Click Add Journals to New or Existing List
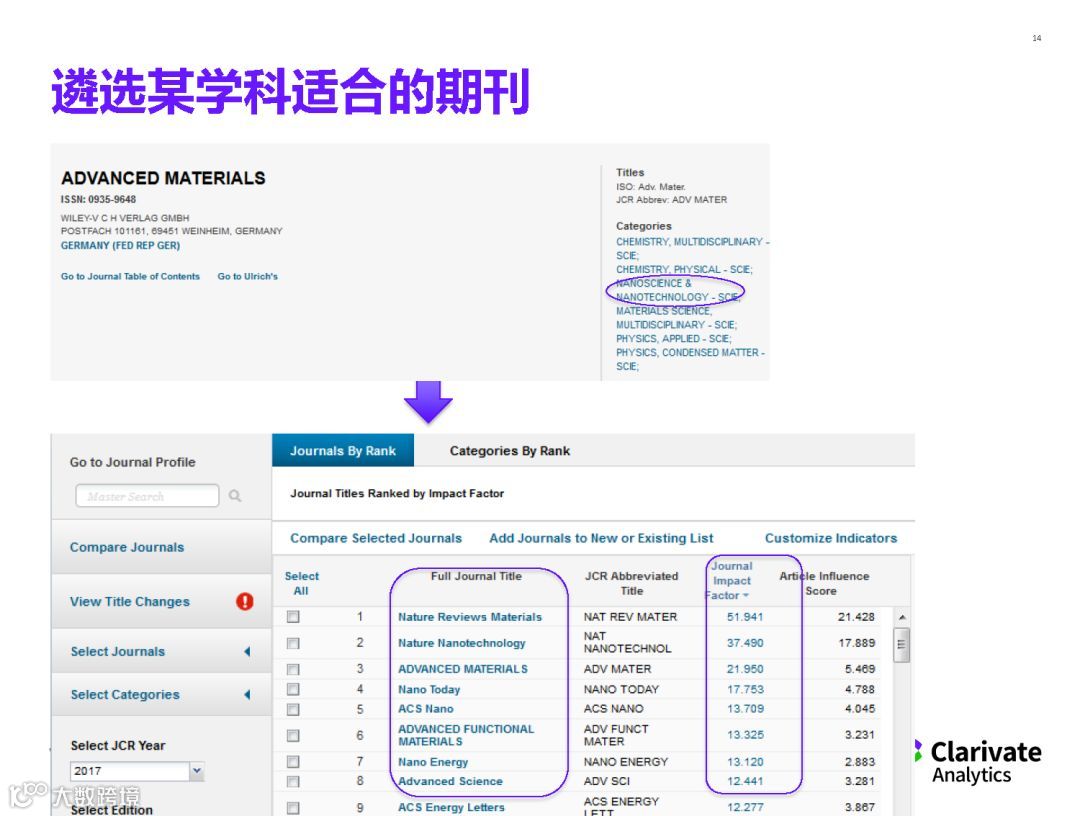1080x816 pixels. pos(601,538)
